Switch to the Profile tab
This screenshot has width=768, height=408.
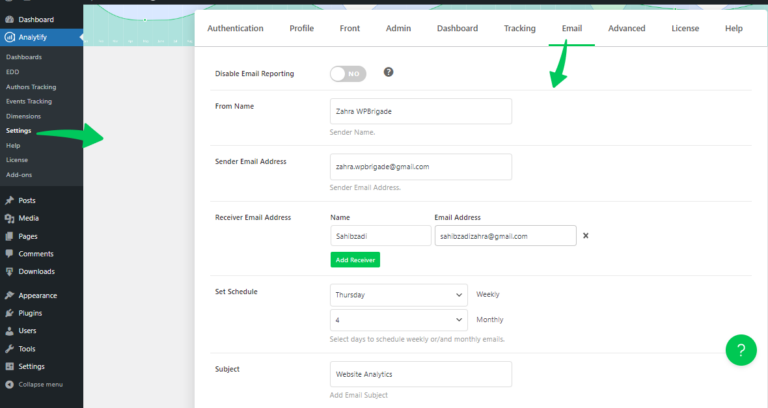(302, 28)
